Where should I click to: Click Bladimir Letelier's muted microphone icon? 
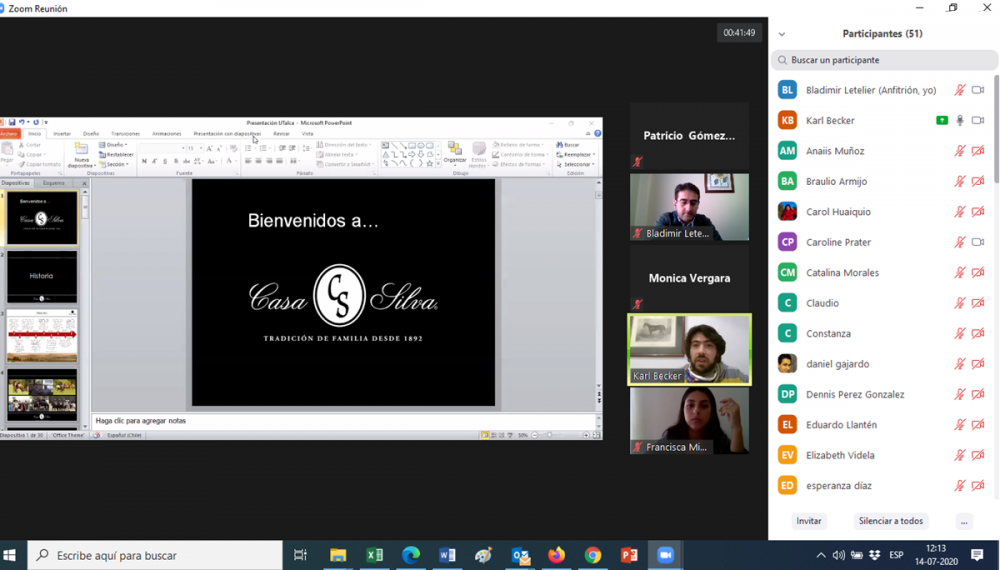(960, 90)
